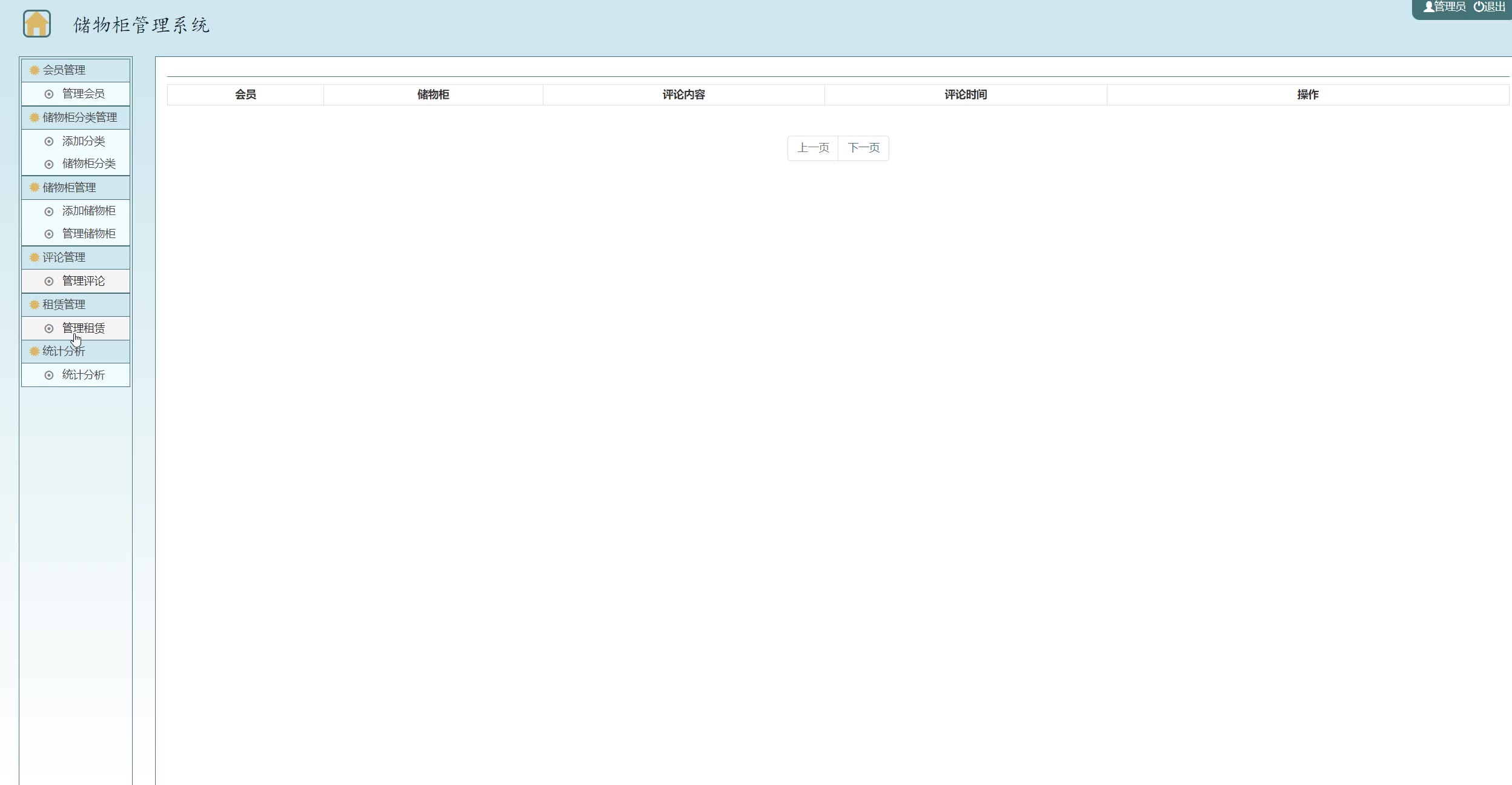This screenshot has height=785, width=1512.
Task: Click the circle bullet beside 统计分析 submenu item
Action: click(49, 376)
